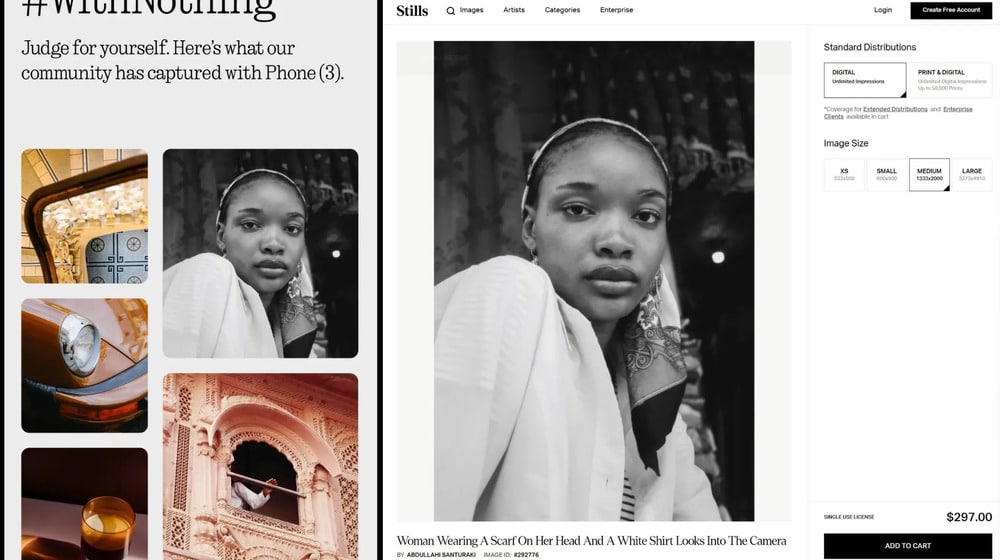Choose the Large image size
The height and width of the screenshot is (560, 1000).
pos(972,175)
